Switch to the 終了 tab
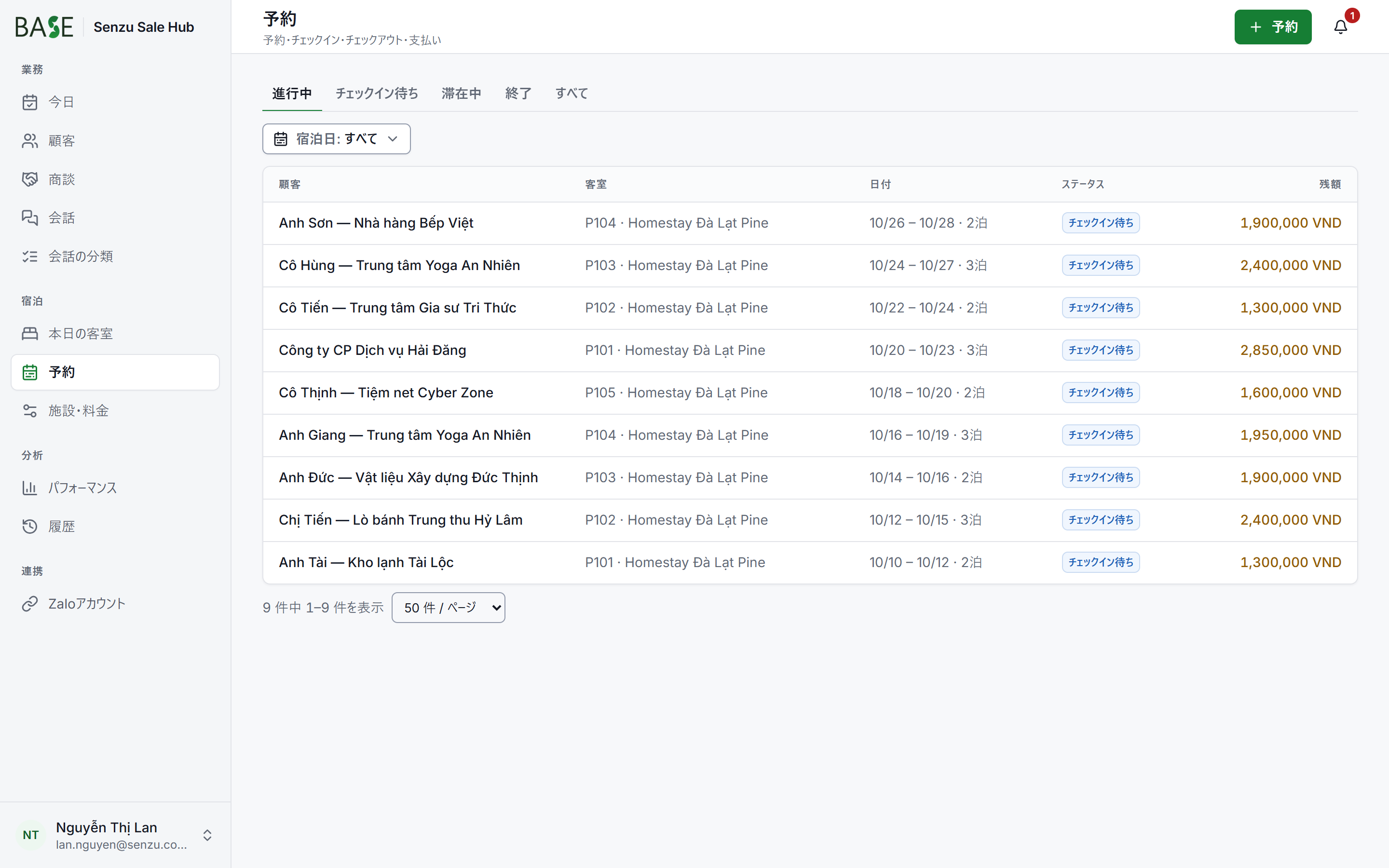 [x=518, y=94]
